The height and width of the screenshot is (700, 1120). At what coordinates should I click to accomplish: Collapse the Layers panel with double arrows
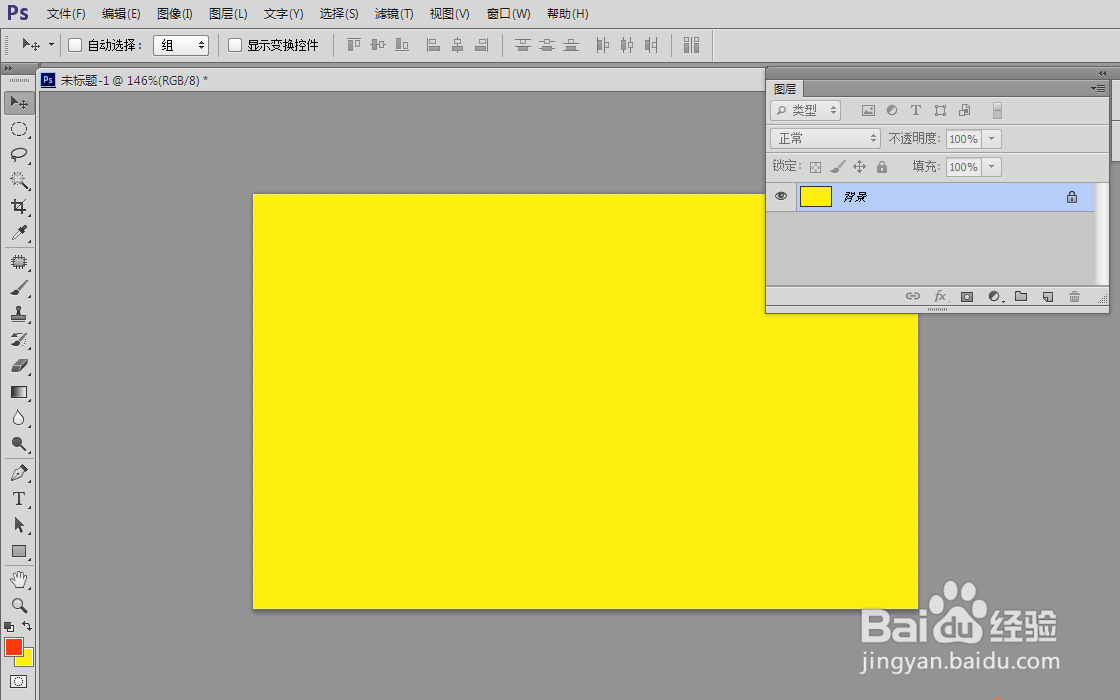[1102, 73]
